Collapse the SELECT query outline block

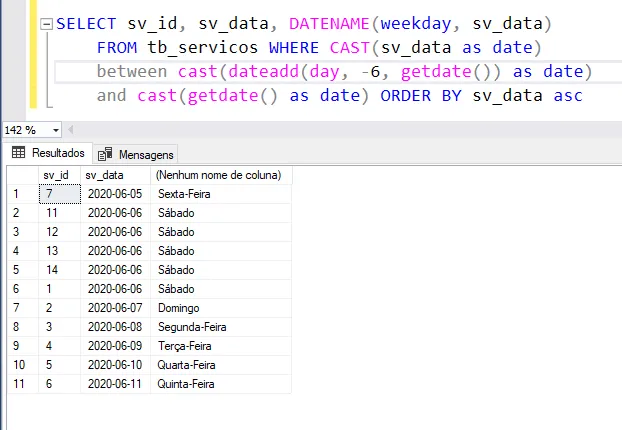click(x=48, y=25)
